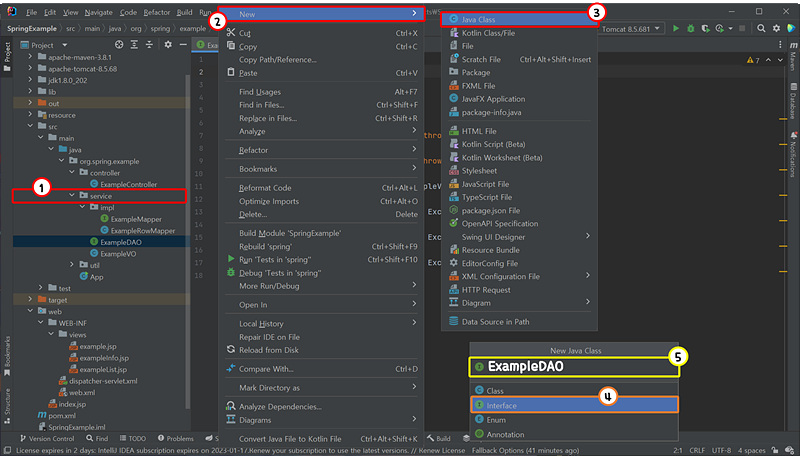The width and height of the screenshot is (800, 456).
Task: Open the Database tool window strip
Action: (793, 101)
